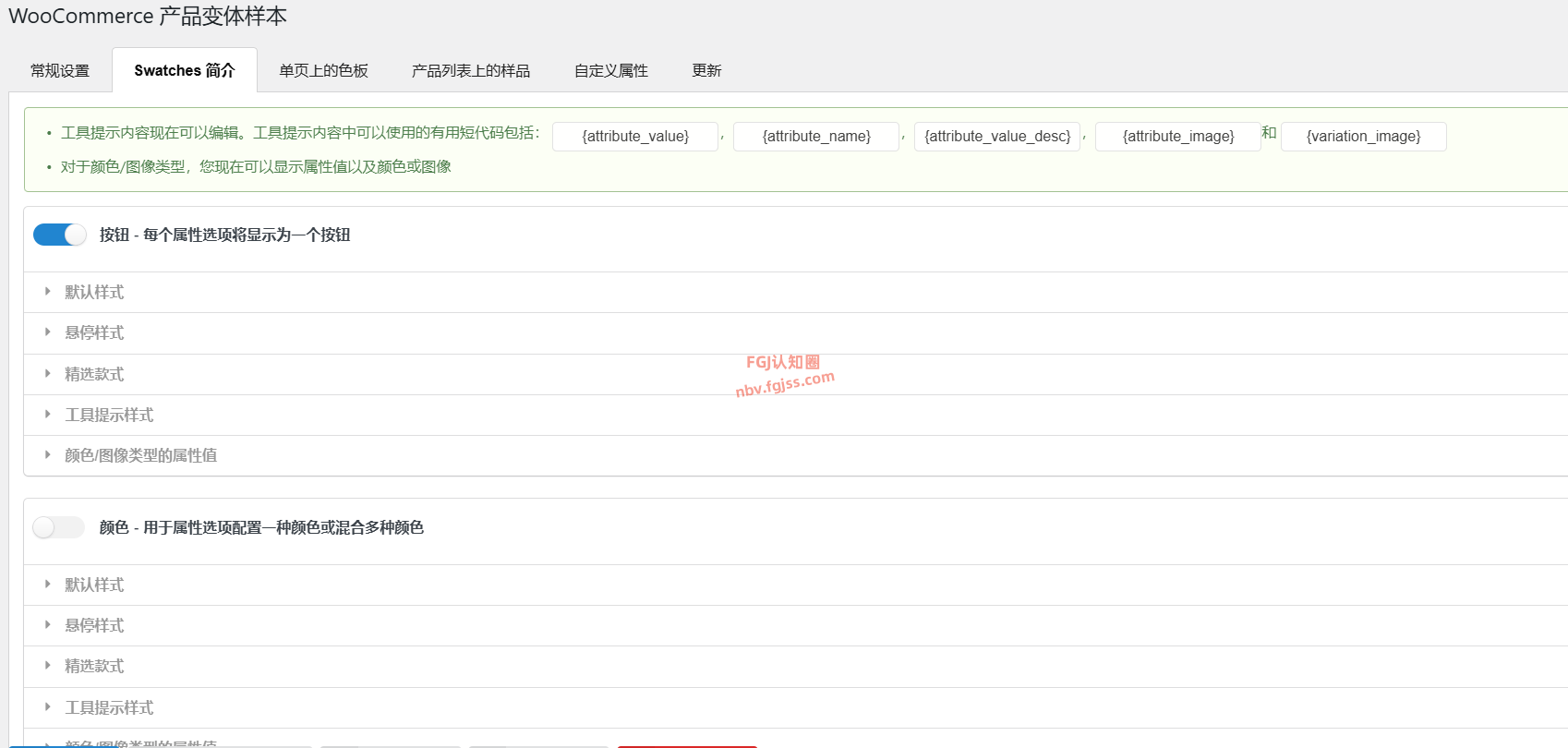Open the 产品列表上的样品 tab
The height and width of the screenshot is (748, 1568).
[x=470, y=71]
